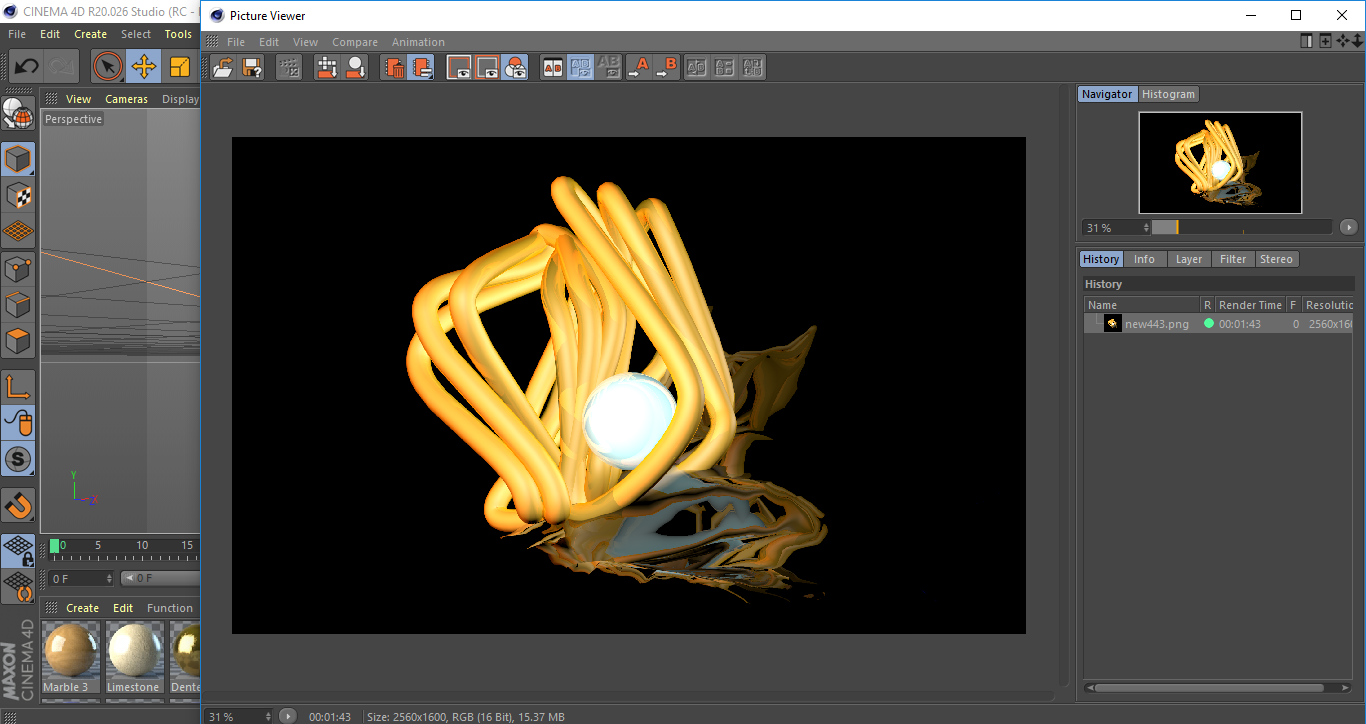1366x724 pixels.
Task: Click the round arrow button beside bottom zoom field
Action: pyautogui.click(x=288, y=716)
